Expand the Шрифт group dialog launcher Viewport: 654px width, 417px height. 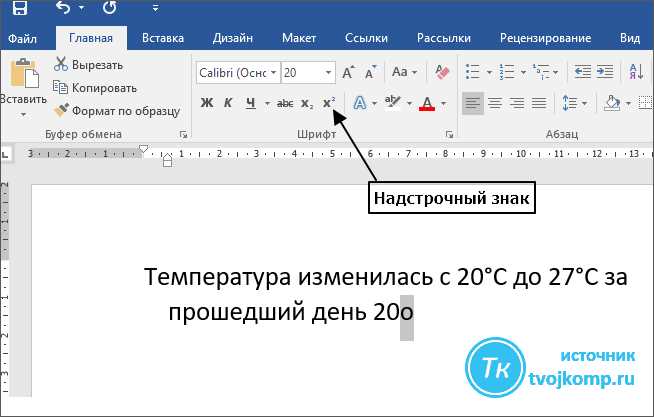(x=448, y=134)
